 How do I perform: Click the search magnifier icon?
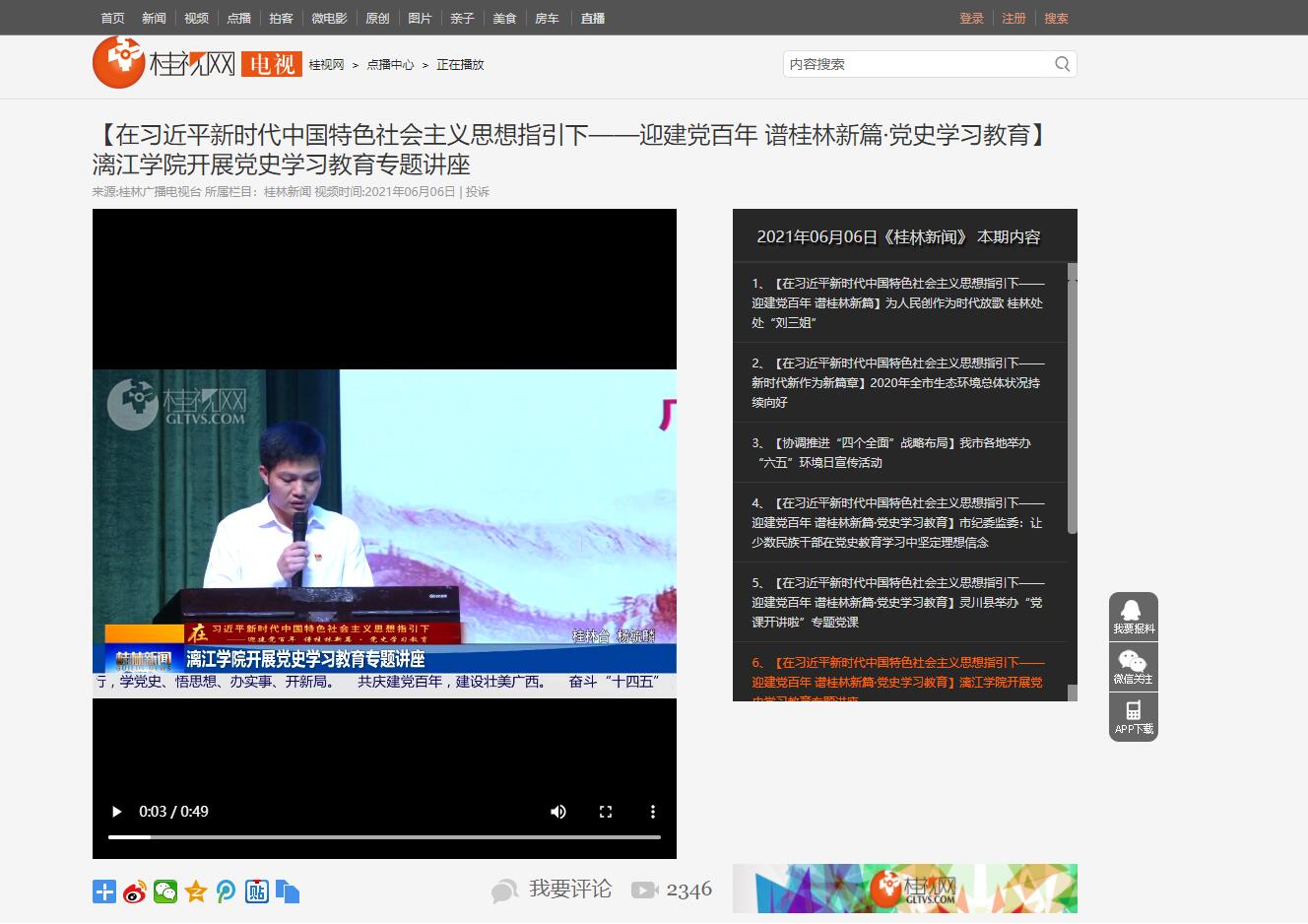1062,64
